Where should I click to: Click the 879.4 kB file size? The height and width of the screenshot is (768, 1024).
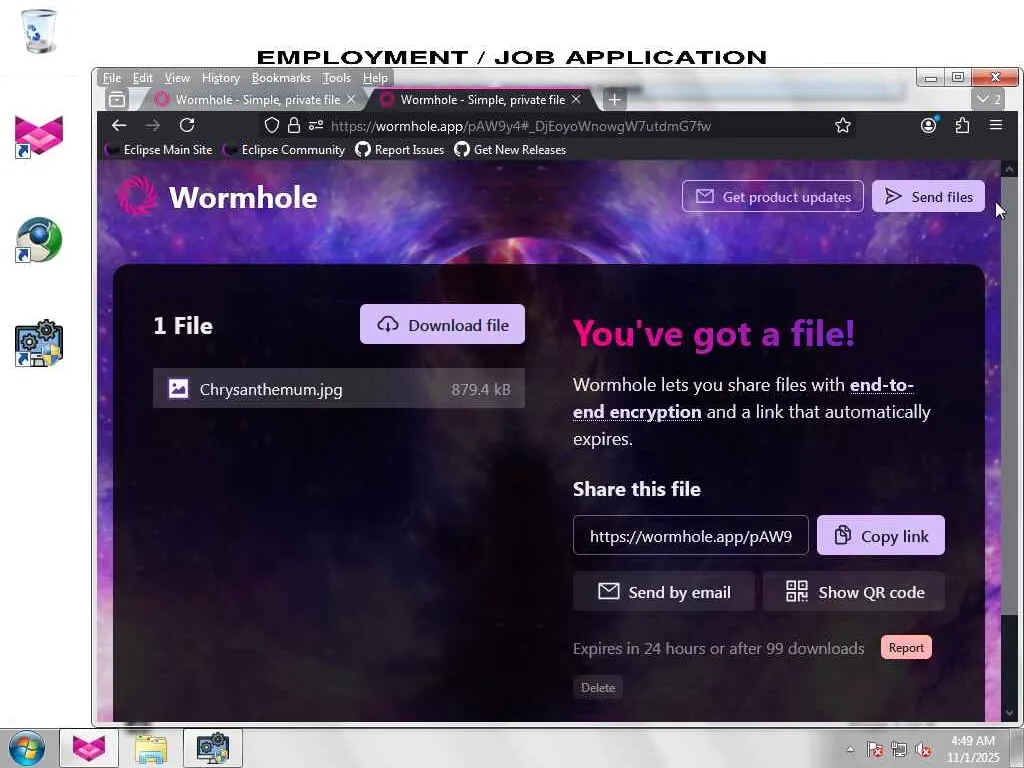481,389
